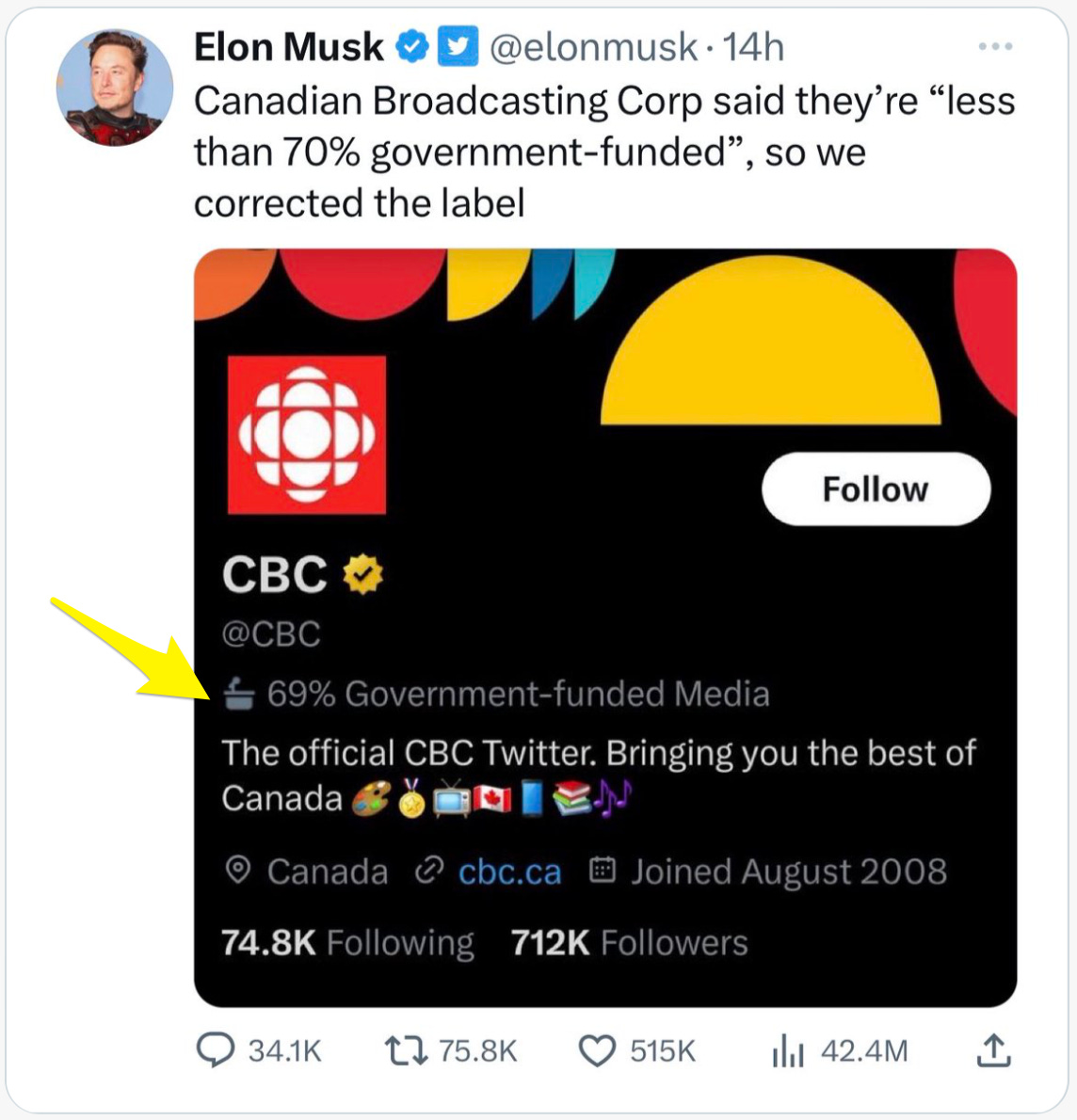Click CBC's gold verified badge
The height and width of the screenshot is (1120, 1077).
363,574
